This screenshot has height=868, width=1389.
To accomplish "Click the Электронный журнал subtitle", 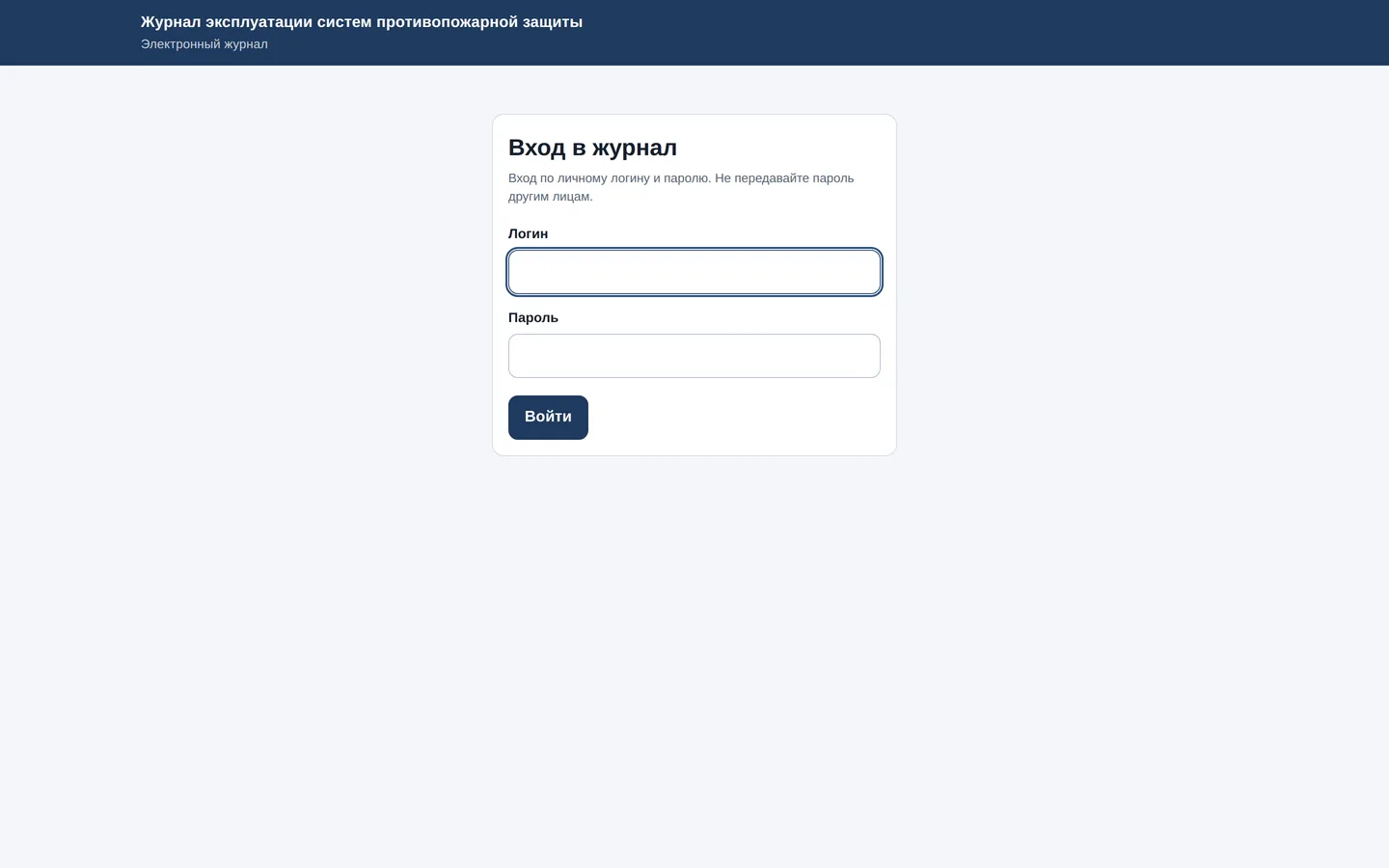I will 204,44.
